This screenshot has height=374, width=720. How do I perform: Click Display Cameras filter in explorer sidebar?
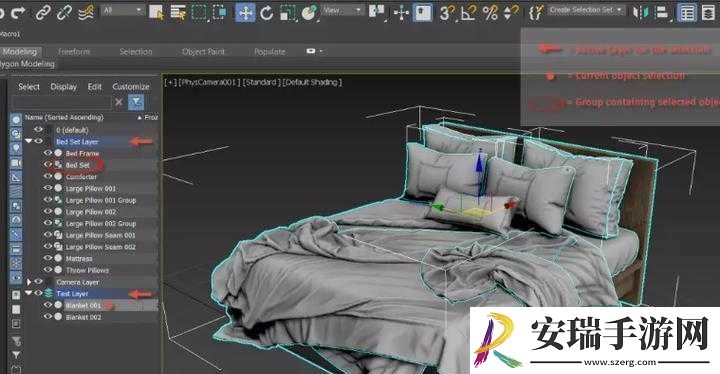tap(15, 163)
